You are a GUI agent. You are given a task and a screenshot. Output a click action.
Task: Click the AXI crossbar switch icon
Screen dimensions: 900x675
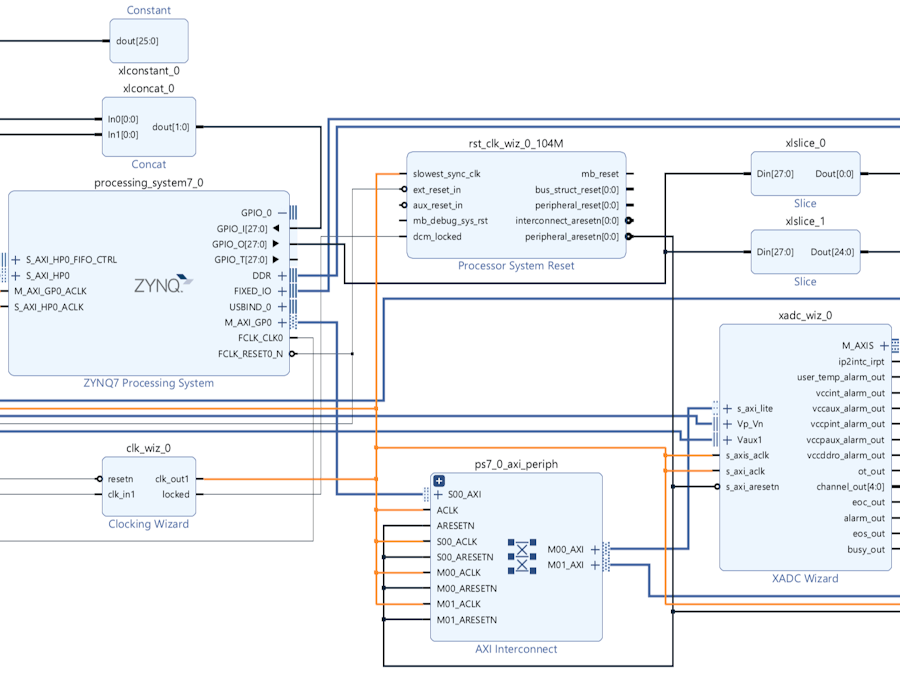pos(522,556)
